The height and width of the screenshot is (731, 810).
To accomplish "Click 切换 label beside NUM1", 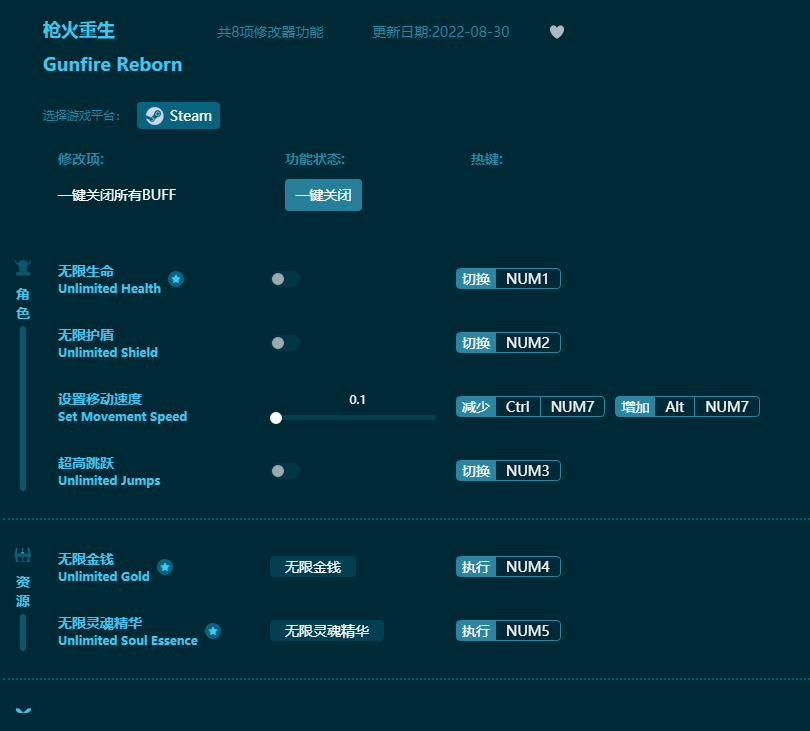I will coord(476,278).
